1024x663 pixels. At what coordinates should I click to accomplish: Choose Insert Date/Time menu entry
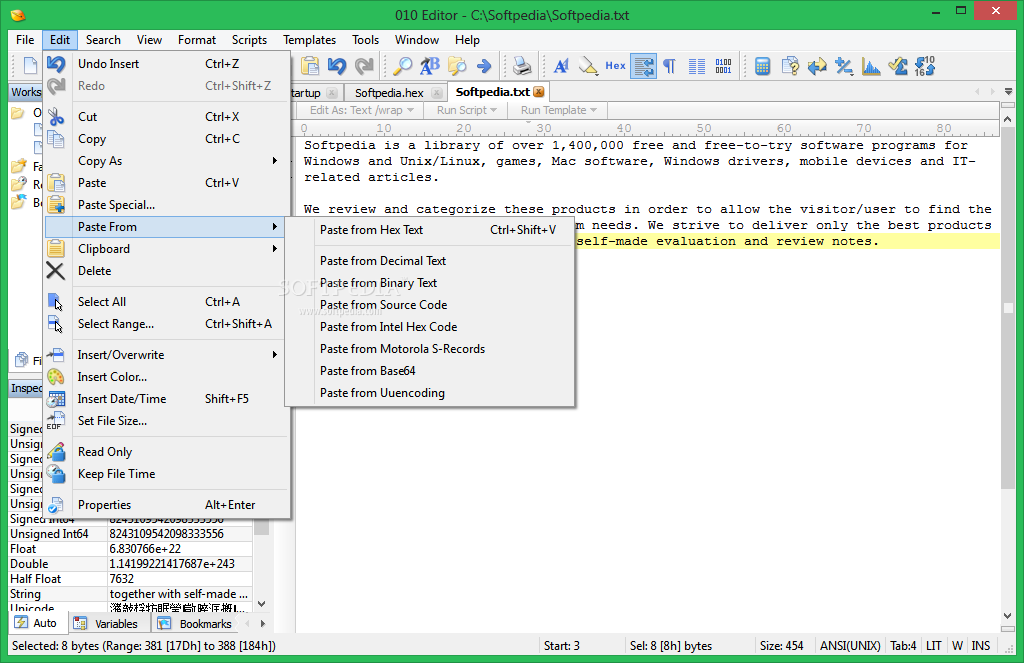[x=167, y=399]
